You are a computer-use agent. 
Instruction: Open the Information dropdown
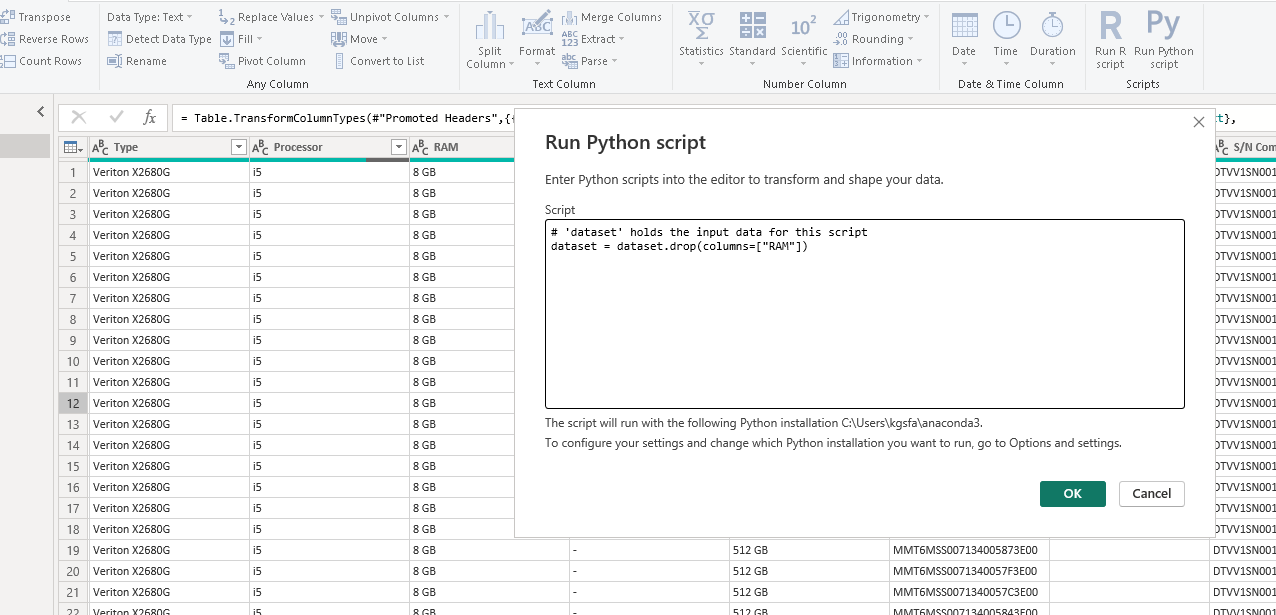[879, 61]
